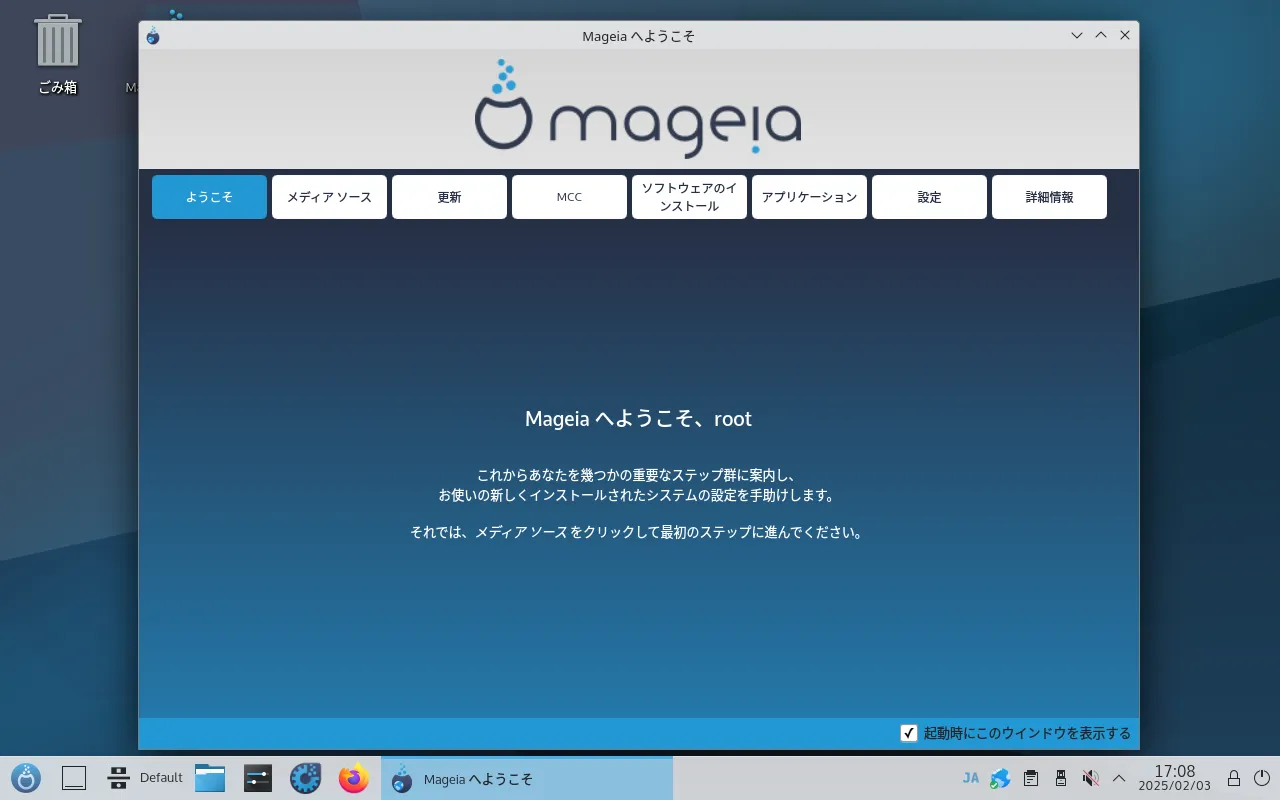
Task: Click the show desktop icon in taskbar
Action: point(75,778)
